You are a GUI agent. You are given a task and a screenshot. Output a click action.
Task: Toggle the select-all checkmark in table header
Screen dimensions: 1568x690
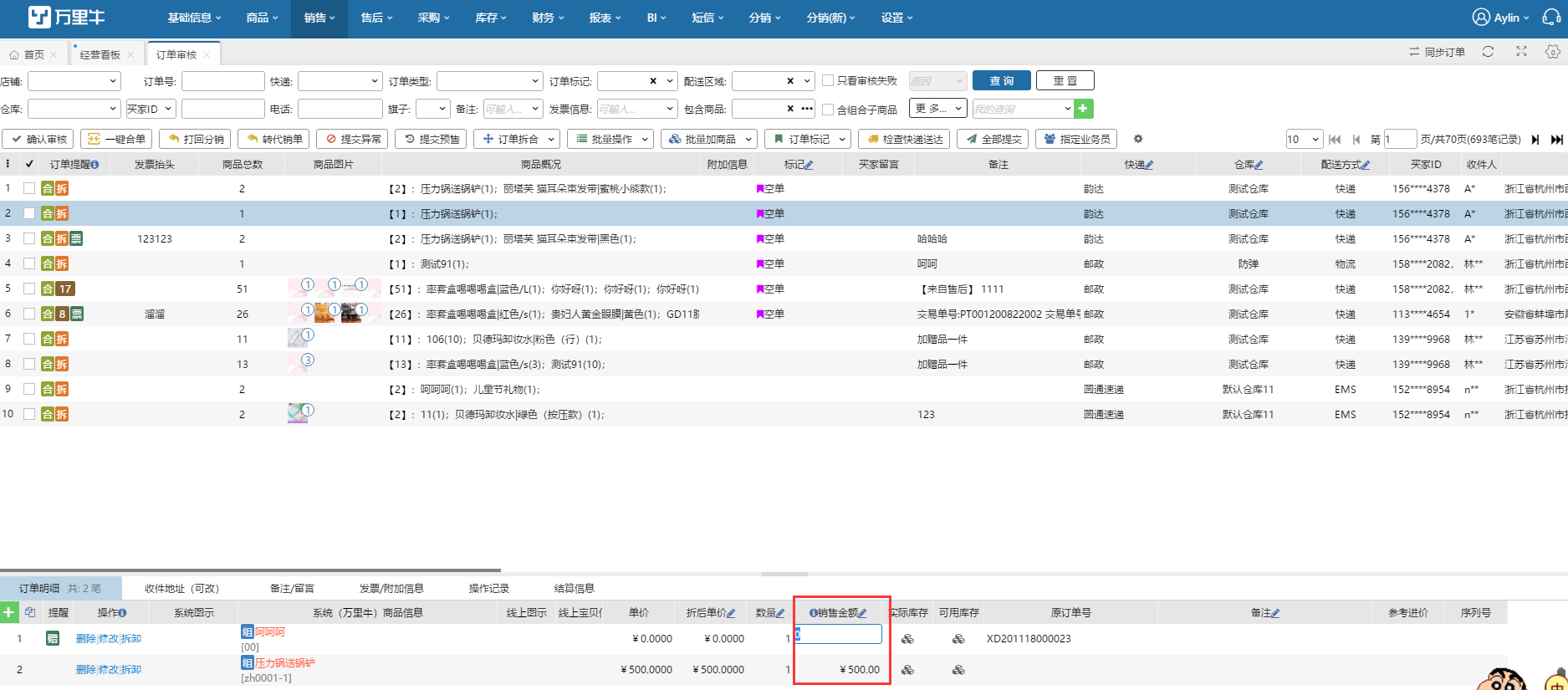pyautogui.click(x=29, y=164)
